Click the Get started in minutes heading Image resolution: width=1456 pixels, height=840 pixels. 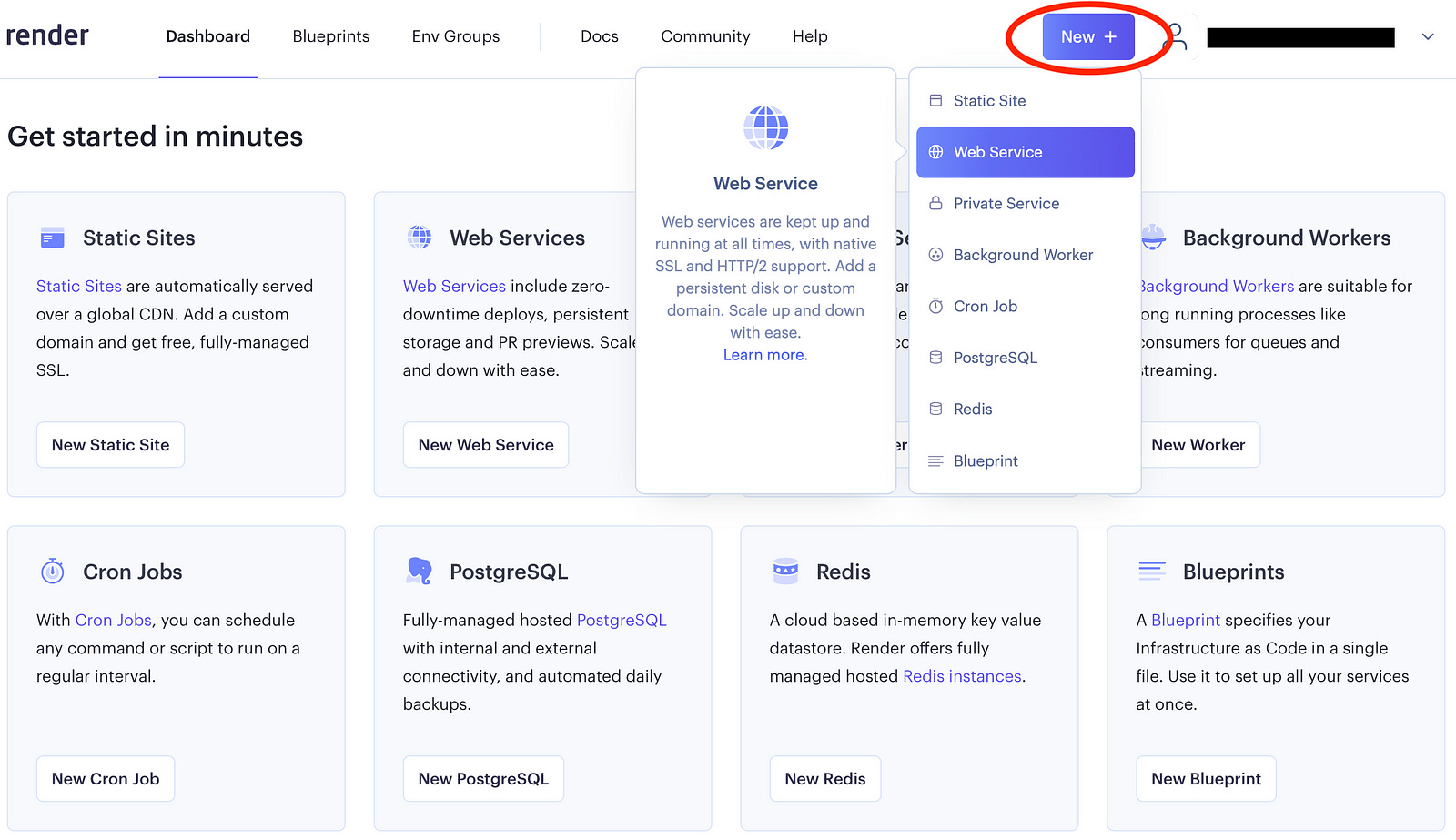click(x=156, y=137)
